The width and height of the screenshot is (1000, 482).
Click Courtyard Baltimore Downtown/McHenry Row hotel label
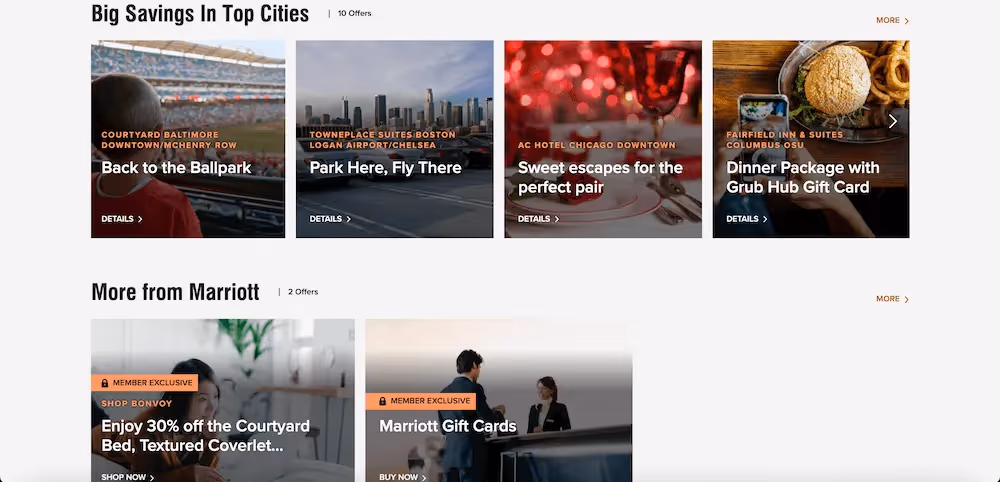tap(169, 140)
